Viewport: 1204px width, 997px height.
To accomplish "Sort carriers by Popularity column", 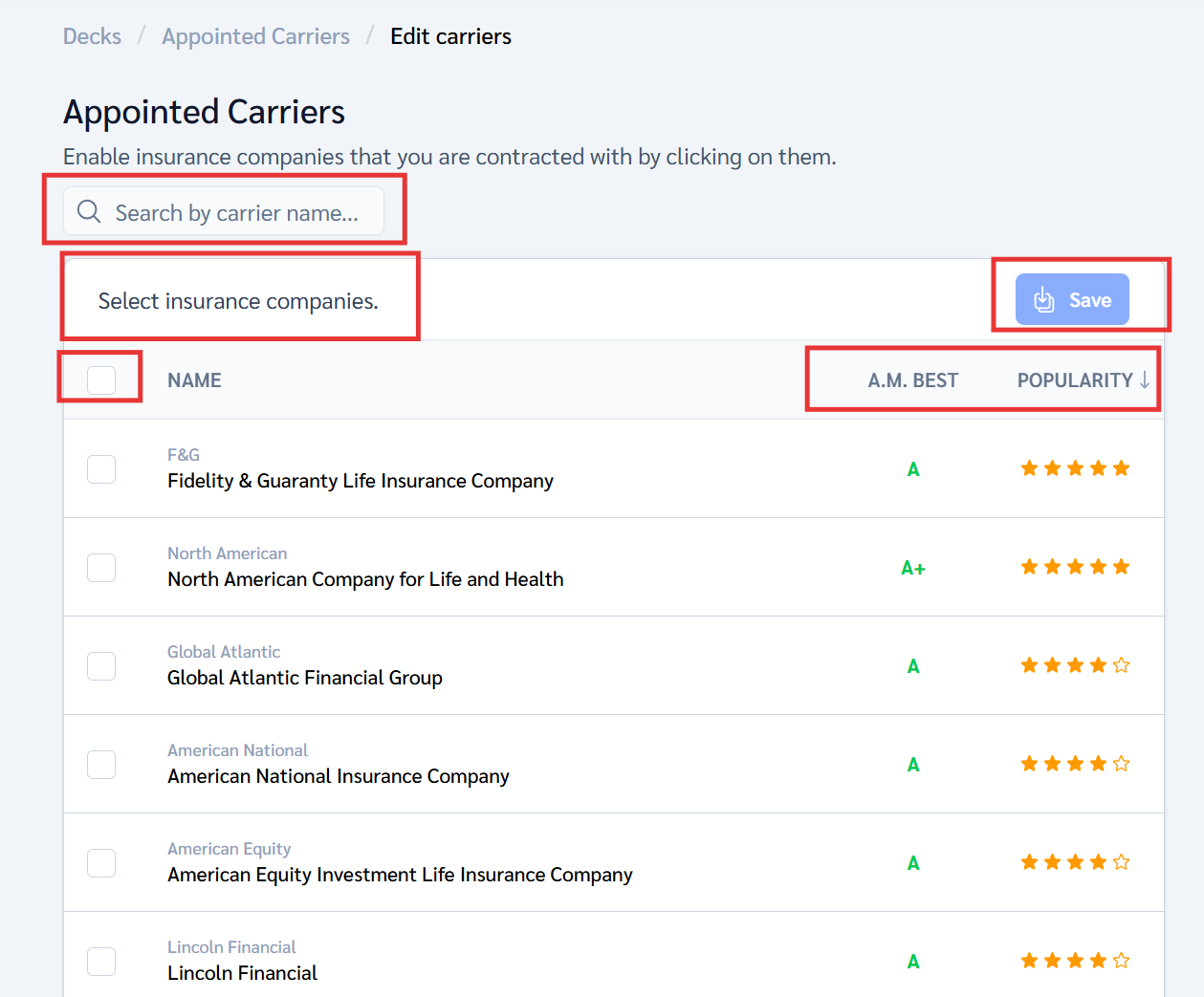I will 1074,380.
